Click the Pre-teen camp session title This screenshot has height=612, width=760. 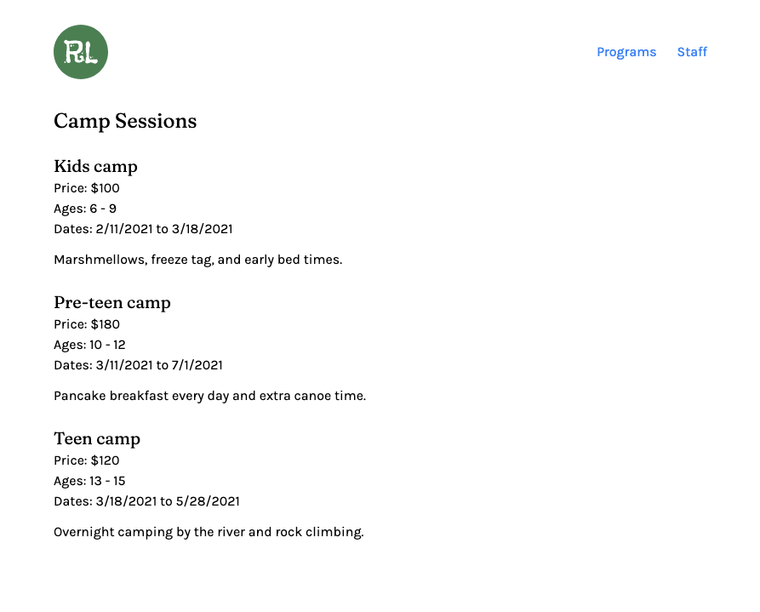[112, 302]
